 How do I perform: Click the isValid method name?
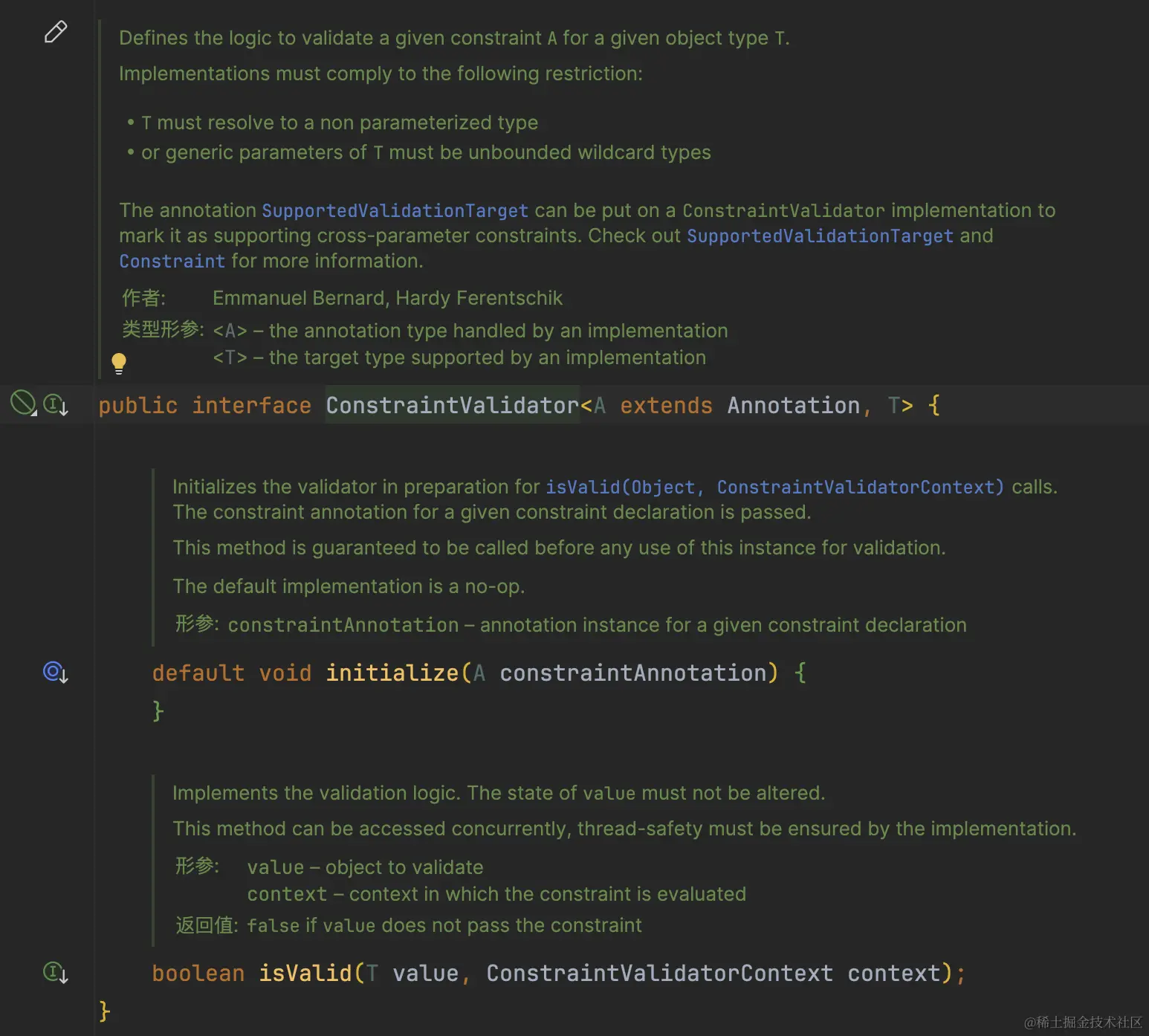[x=305, y=974]
